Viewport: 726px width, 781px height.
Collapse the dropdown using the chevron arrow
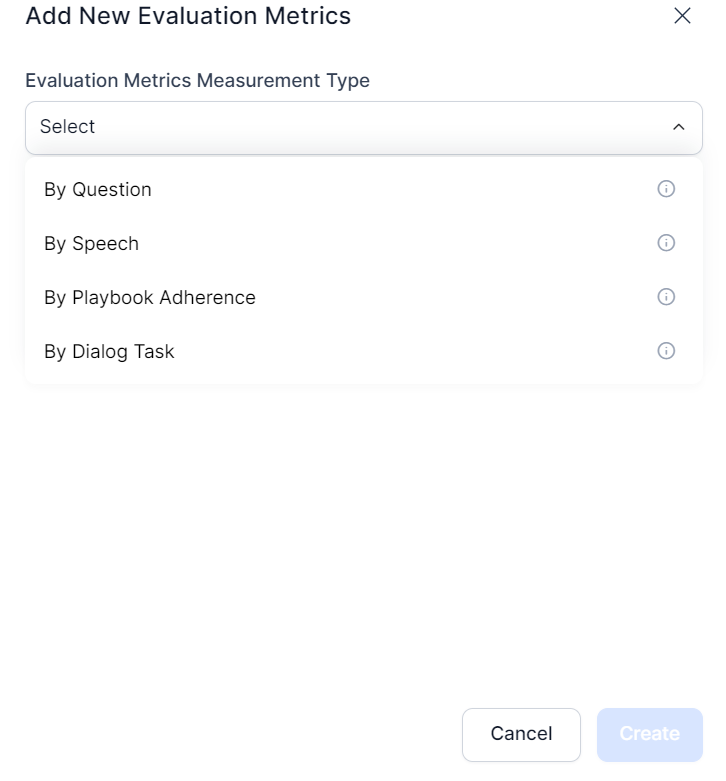(679, 128)
